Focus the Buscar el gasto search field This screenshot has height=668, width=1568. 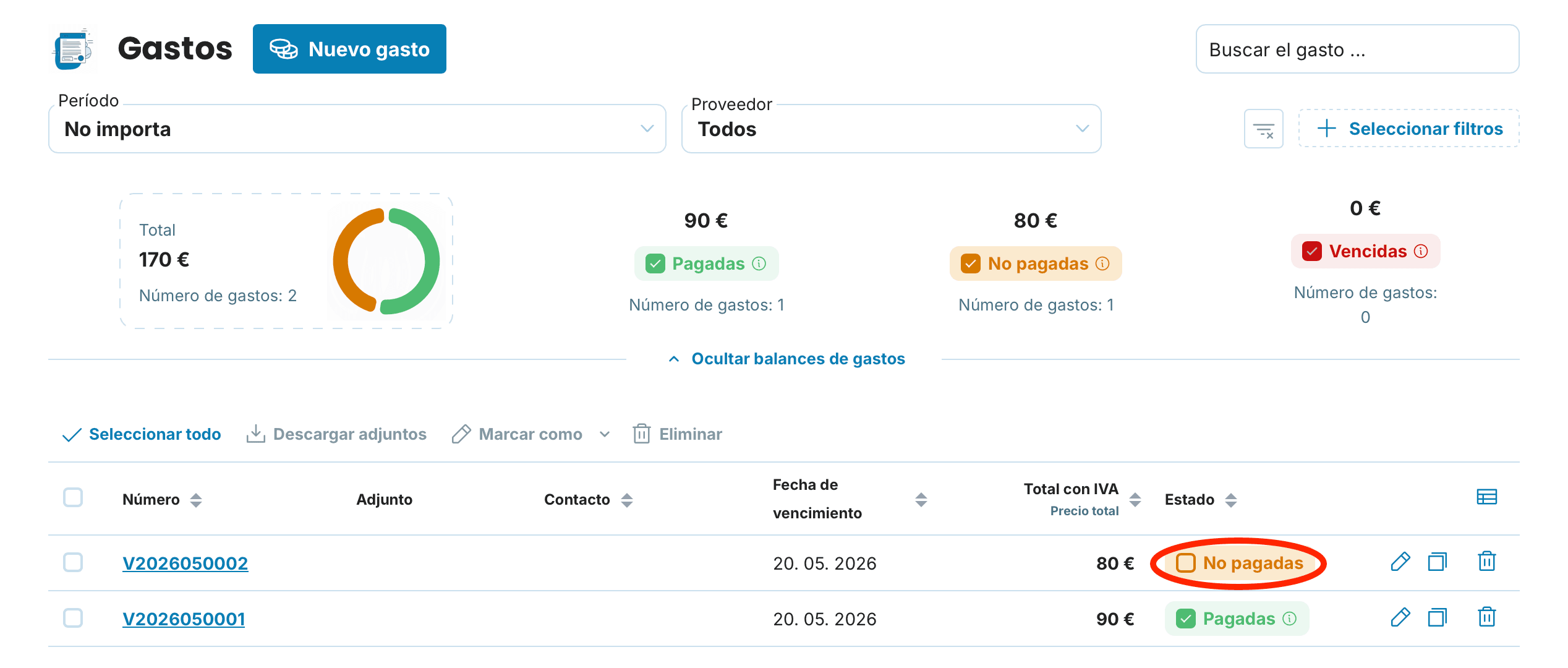[1357, 49]
